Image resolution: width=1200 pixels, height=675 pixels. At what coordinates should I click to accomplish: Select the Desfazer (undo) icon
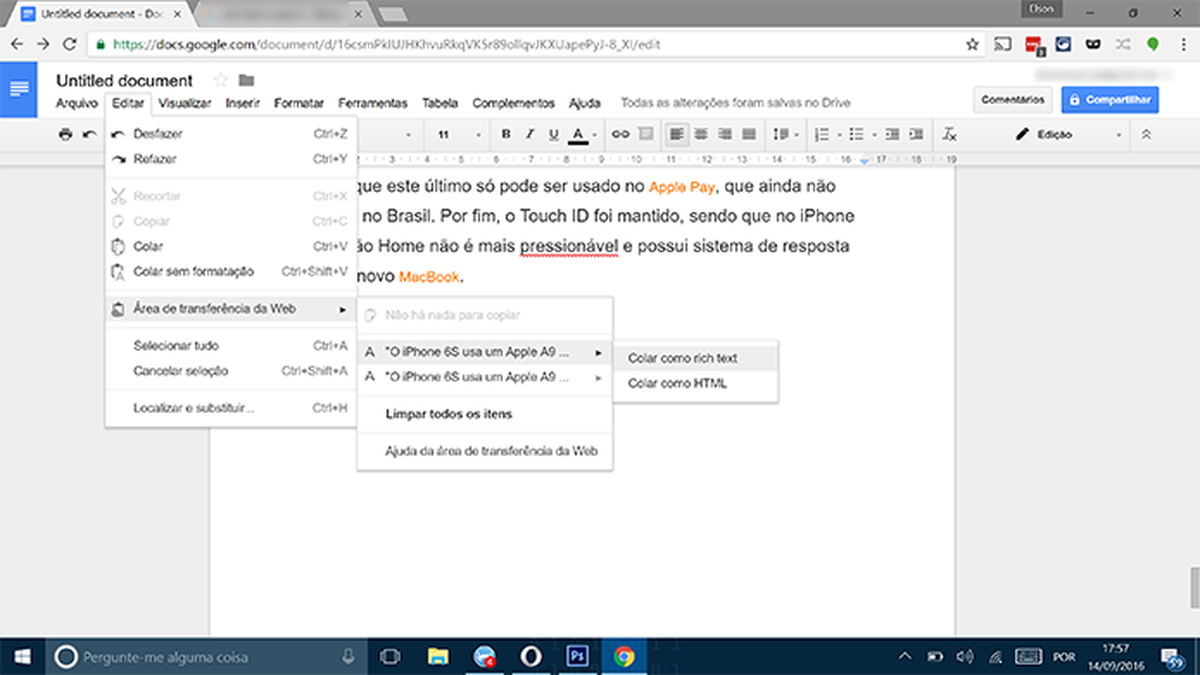point(118,133)
